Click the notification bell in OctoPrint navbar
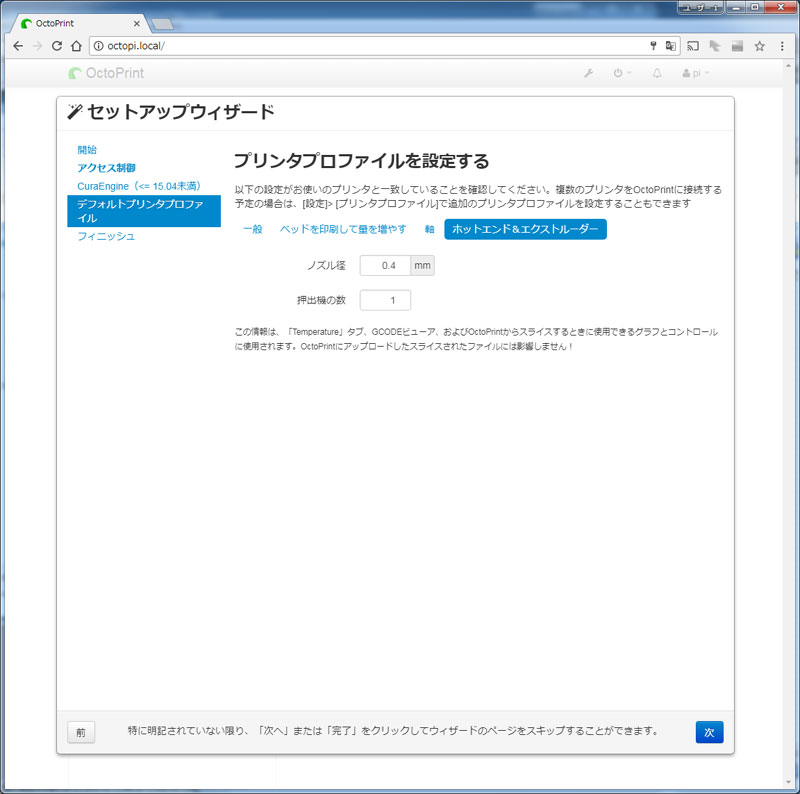 [657, 73]
